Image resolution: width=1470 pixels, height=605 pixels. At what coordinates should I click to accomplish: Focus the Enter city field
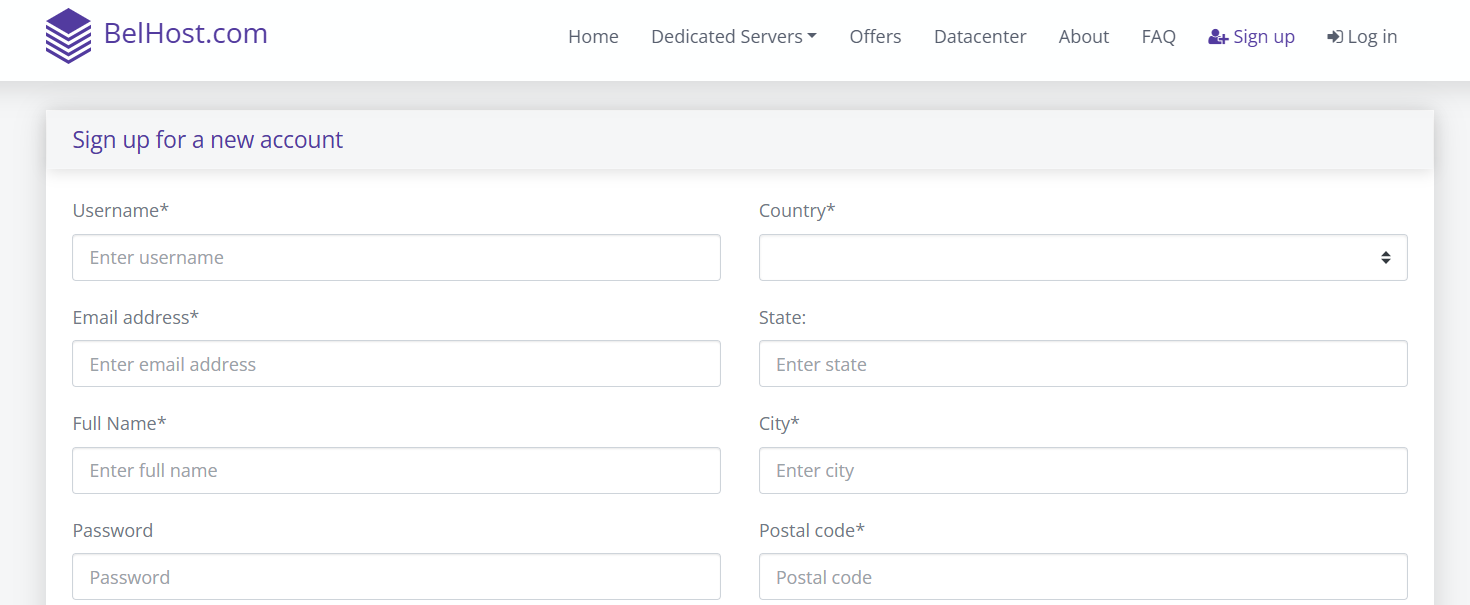coord(1083,470)
